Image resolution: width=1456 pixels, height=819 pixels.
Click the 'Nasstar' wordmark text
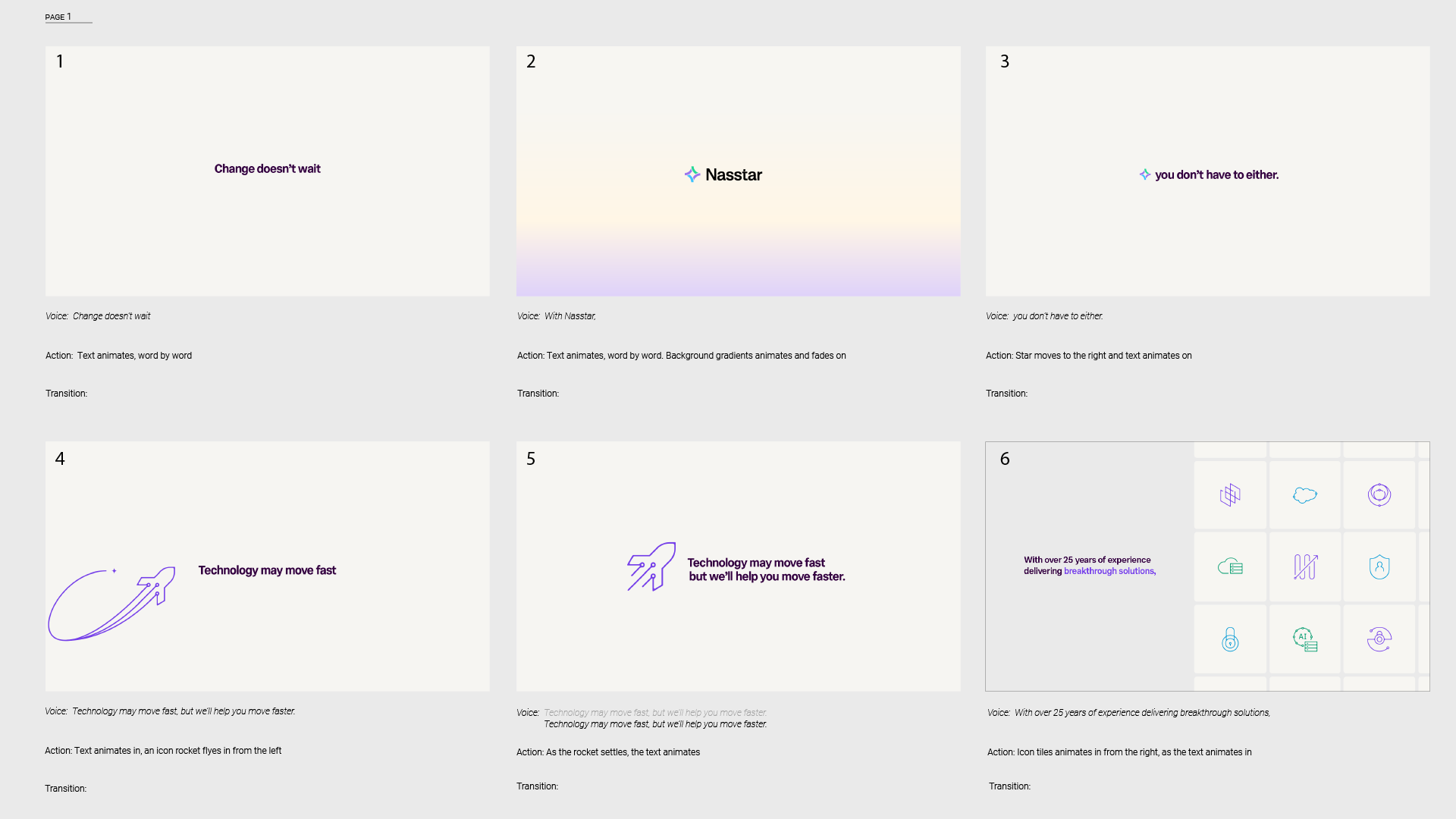(733, 175)
